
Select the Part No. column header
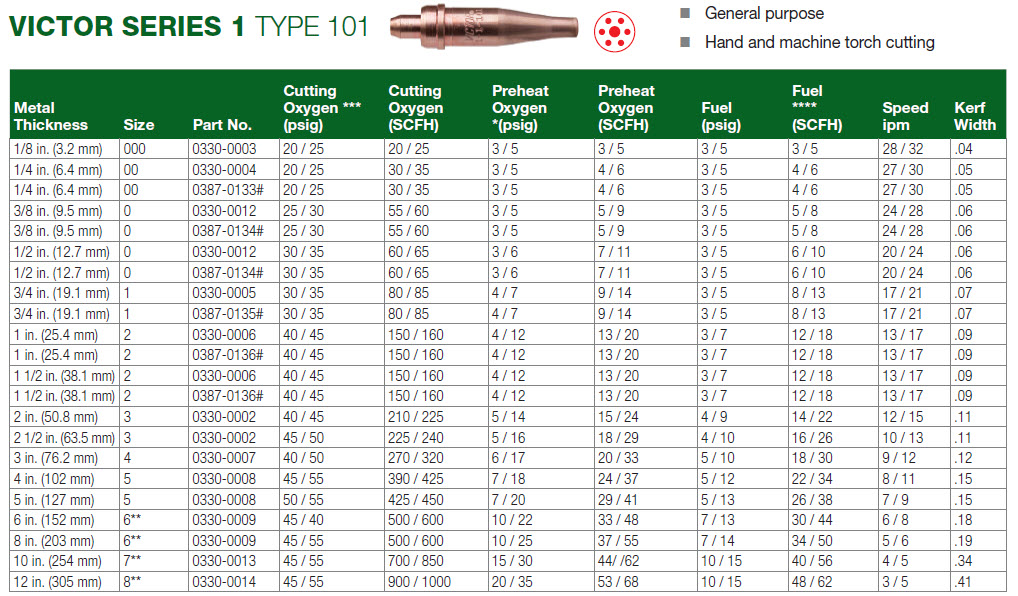tap(222, 125)
